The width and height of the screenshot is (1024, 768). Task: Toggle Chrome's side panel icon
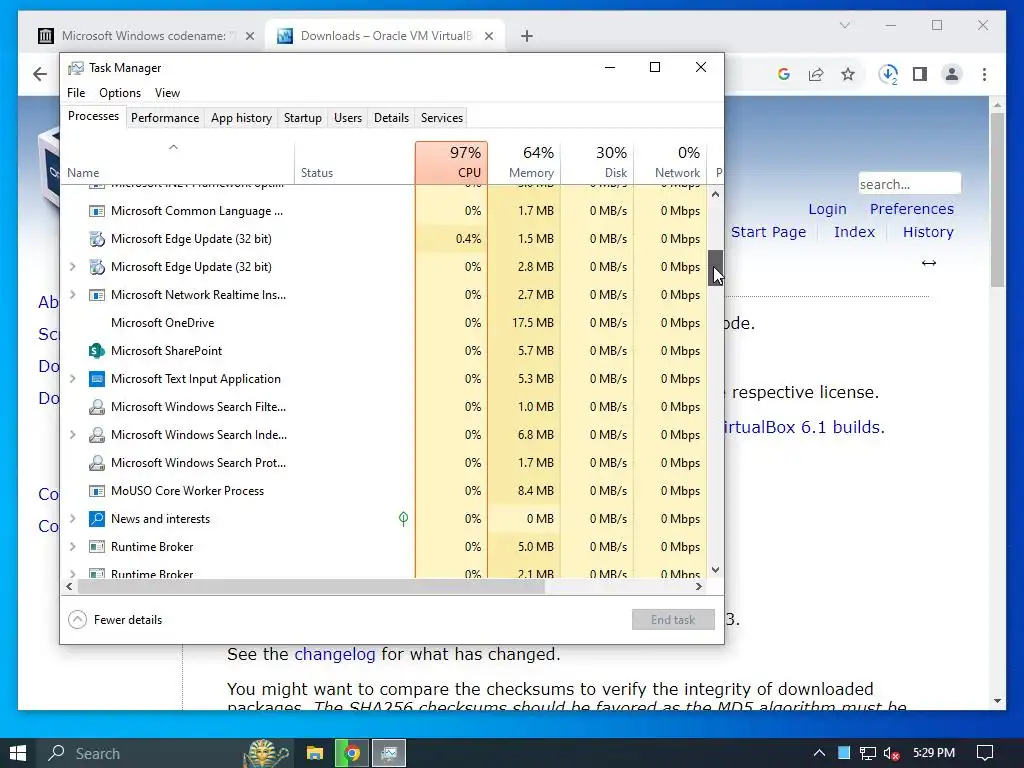(920, 74)
